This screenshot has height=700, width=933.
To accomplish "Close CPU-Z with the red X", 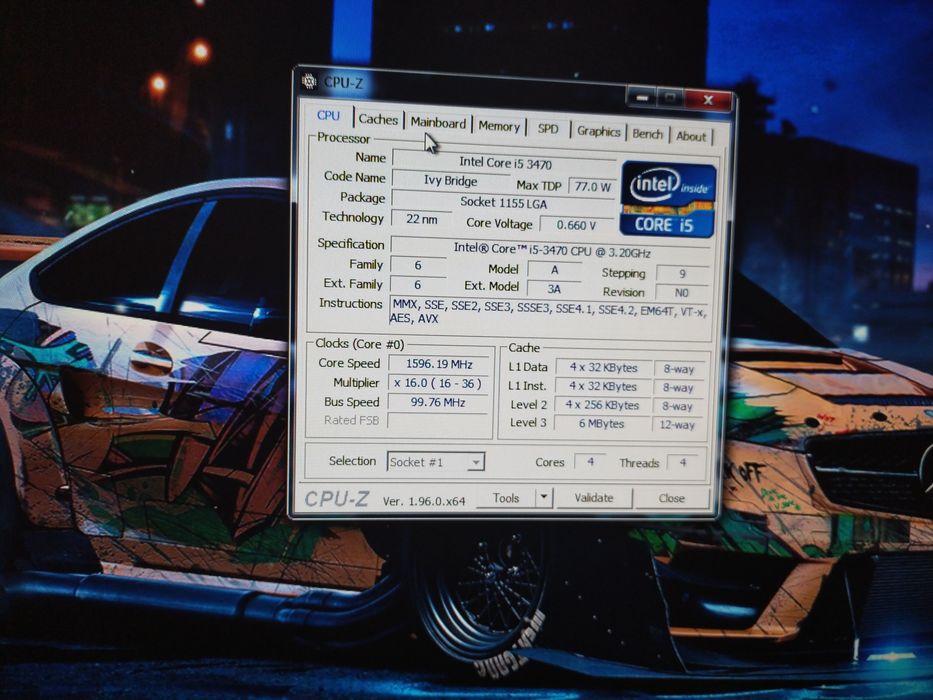I will coord(708,101).
